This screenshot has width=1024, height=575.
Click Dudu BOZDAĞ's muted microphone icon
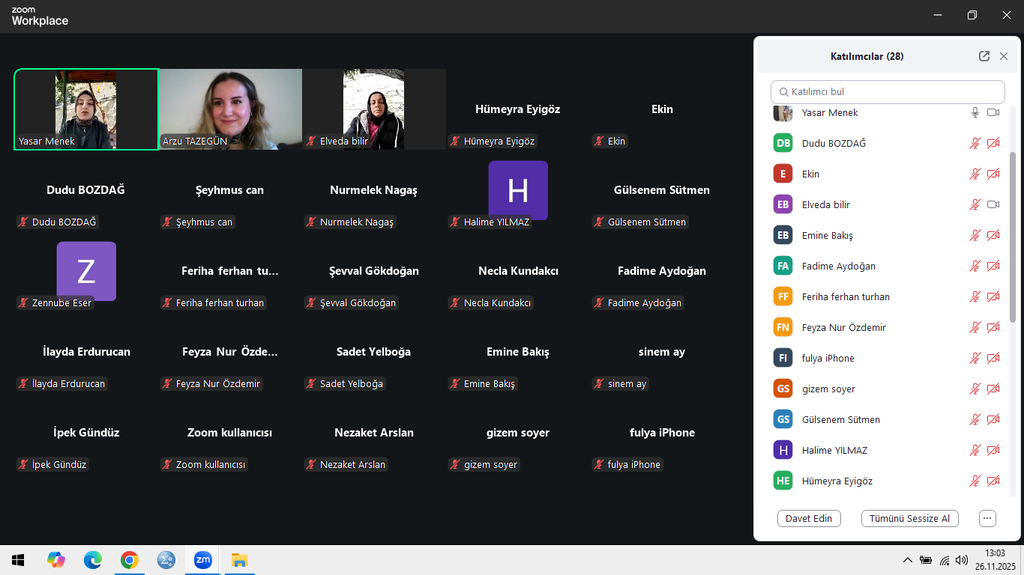(x=975, y=144)
